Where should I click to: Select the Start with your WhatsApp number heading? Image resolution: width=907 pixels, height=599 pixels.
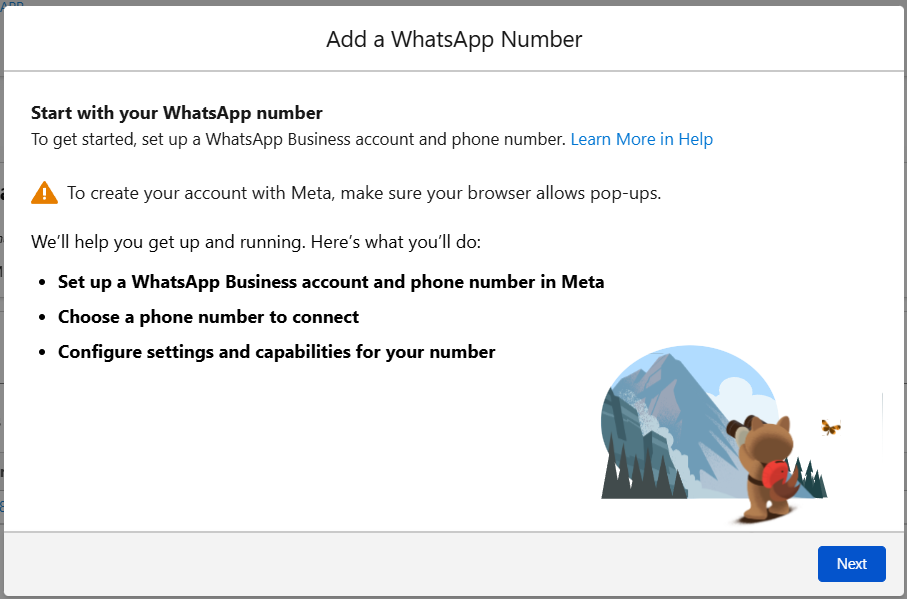[x=176, y=113]
